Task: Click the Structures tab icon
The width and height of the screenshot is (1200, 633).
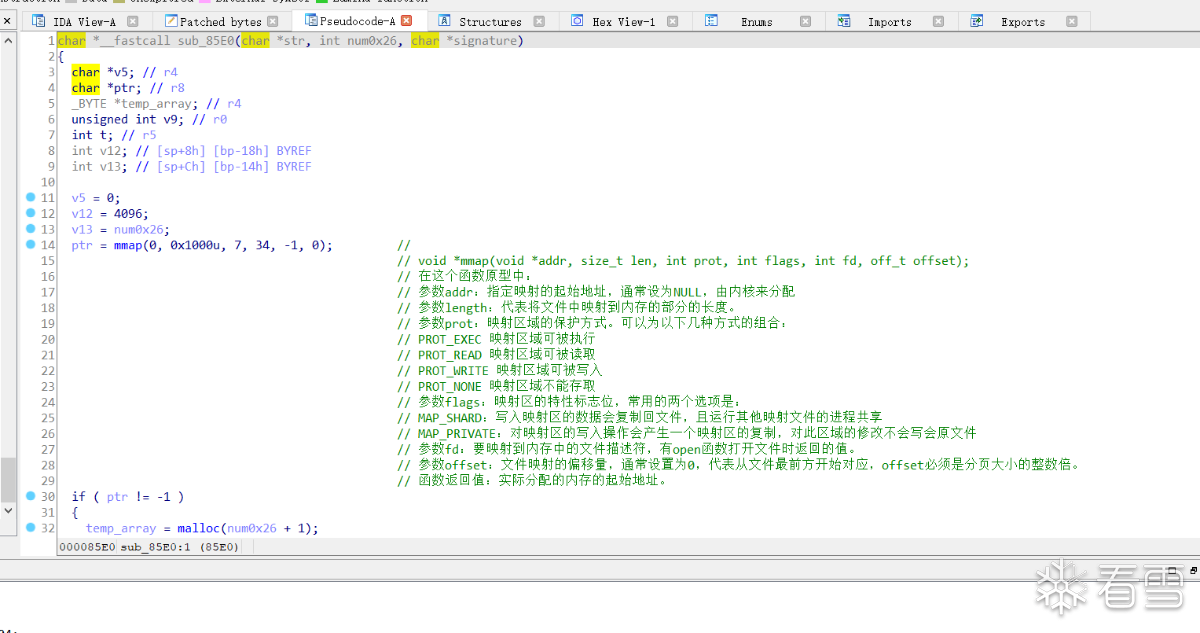Action: (x=444, y=21)
